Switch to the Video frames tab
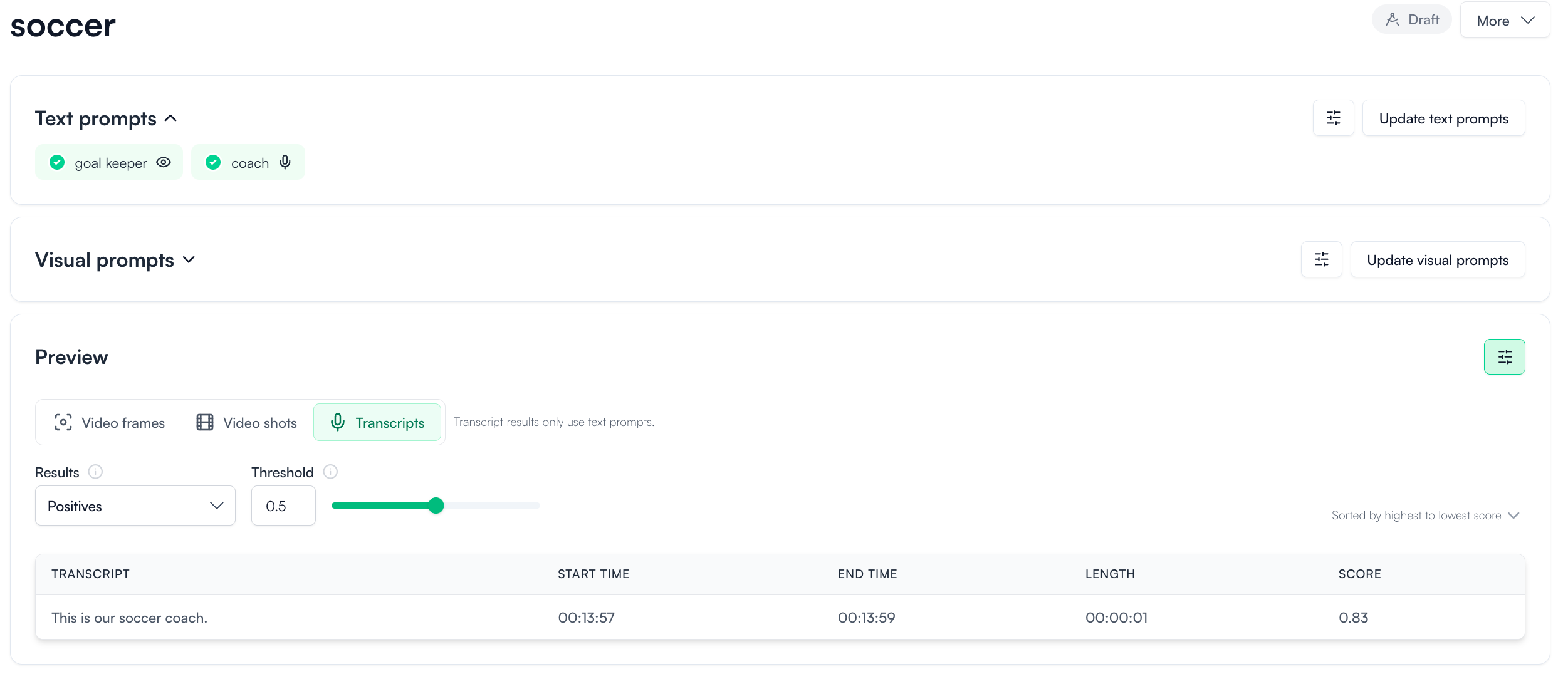The width and height of the screenshot is (1568, 674). (110, 423)
